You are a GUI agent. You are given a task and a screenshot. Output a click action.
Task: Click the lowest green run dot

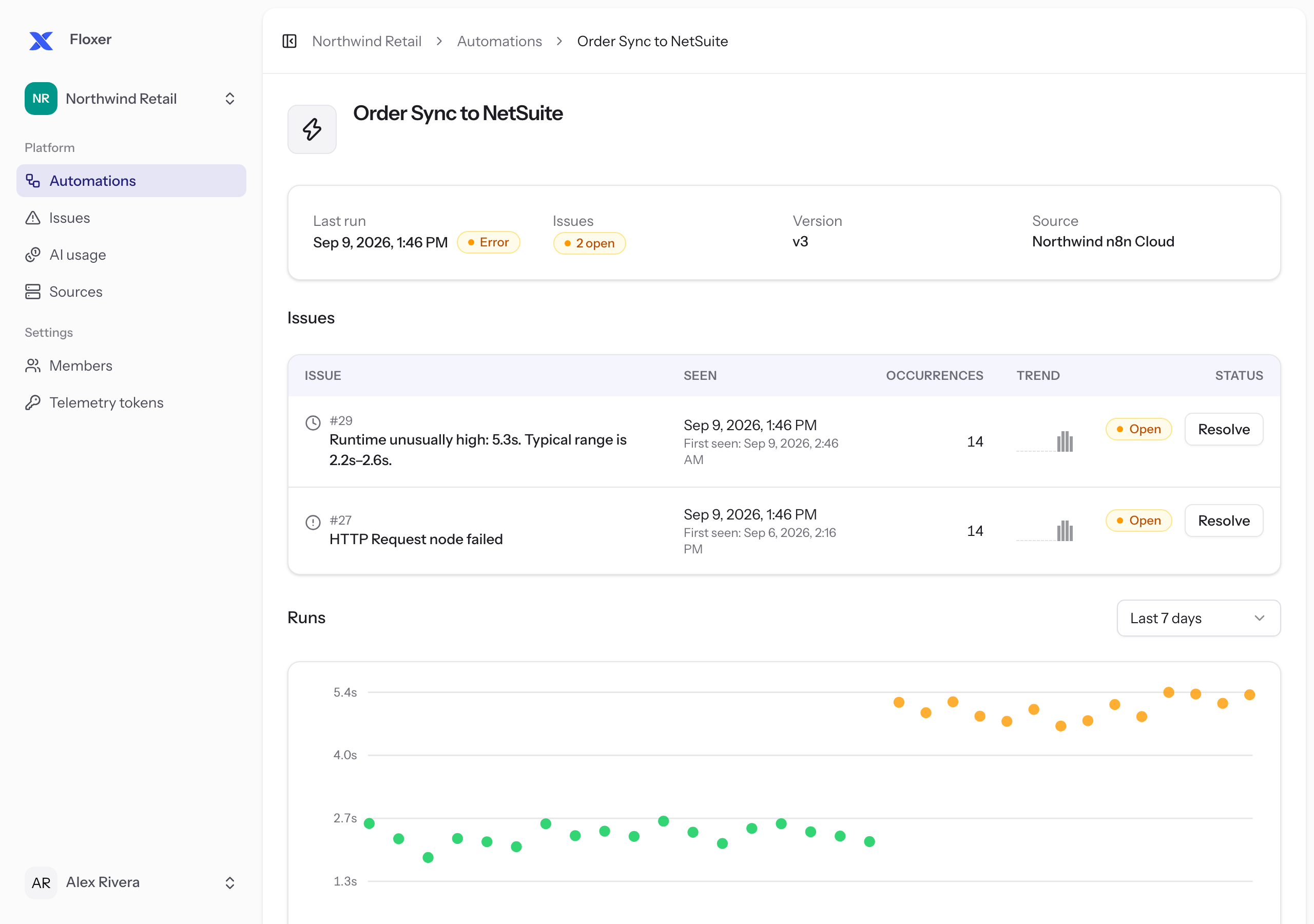[x=428, y=857]
